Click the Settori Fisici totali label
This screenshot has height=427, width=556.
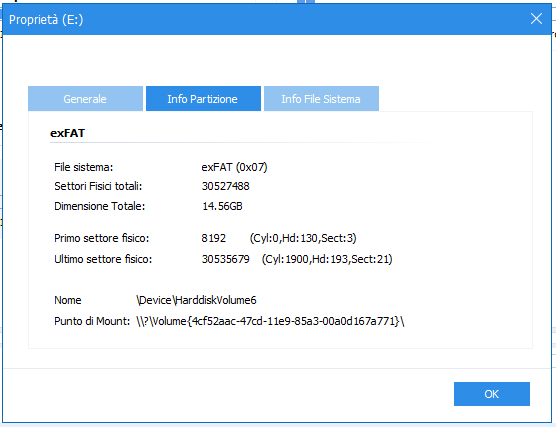click(x=98, y=186)
